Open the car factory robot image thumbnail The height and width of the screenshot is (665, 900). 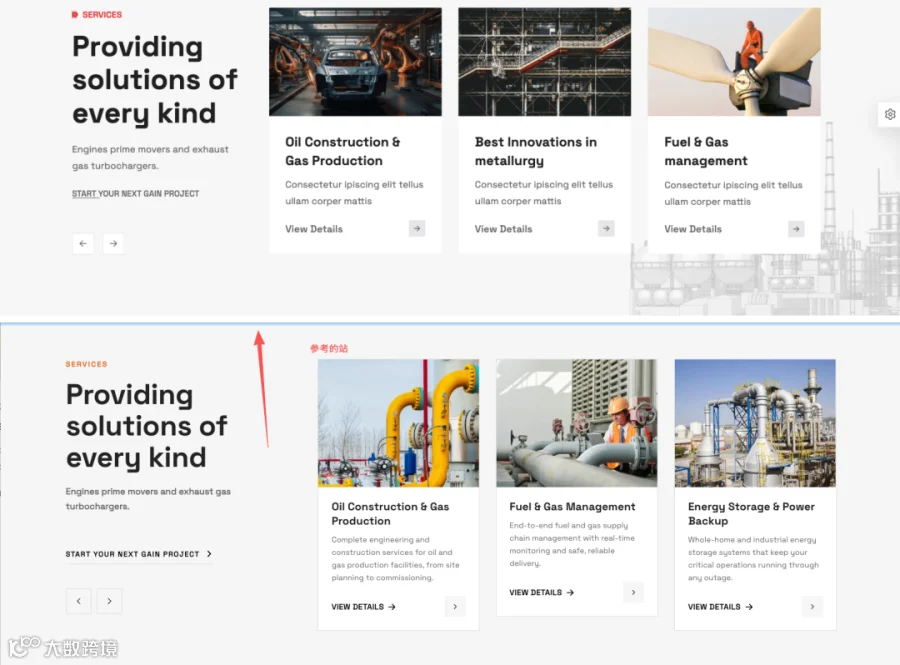[x=355, y=62]
